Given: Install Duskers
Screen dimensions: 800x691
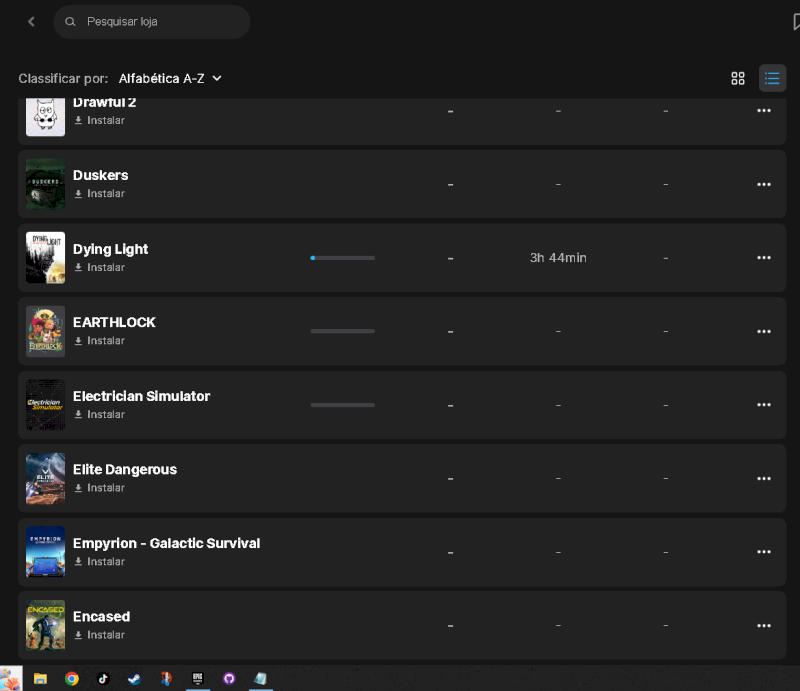Looking at the screenshot, I should click(99, 194).
